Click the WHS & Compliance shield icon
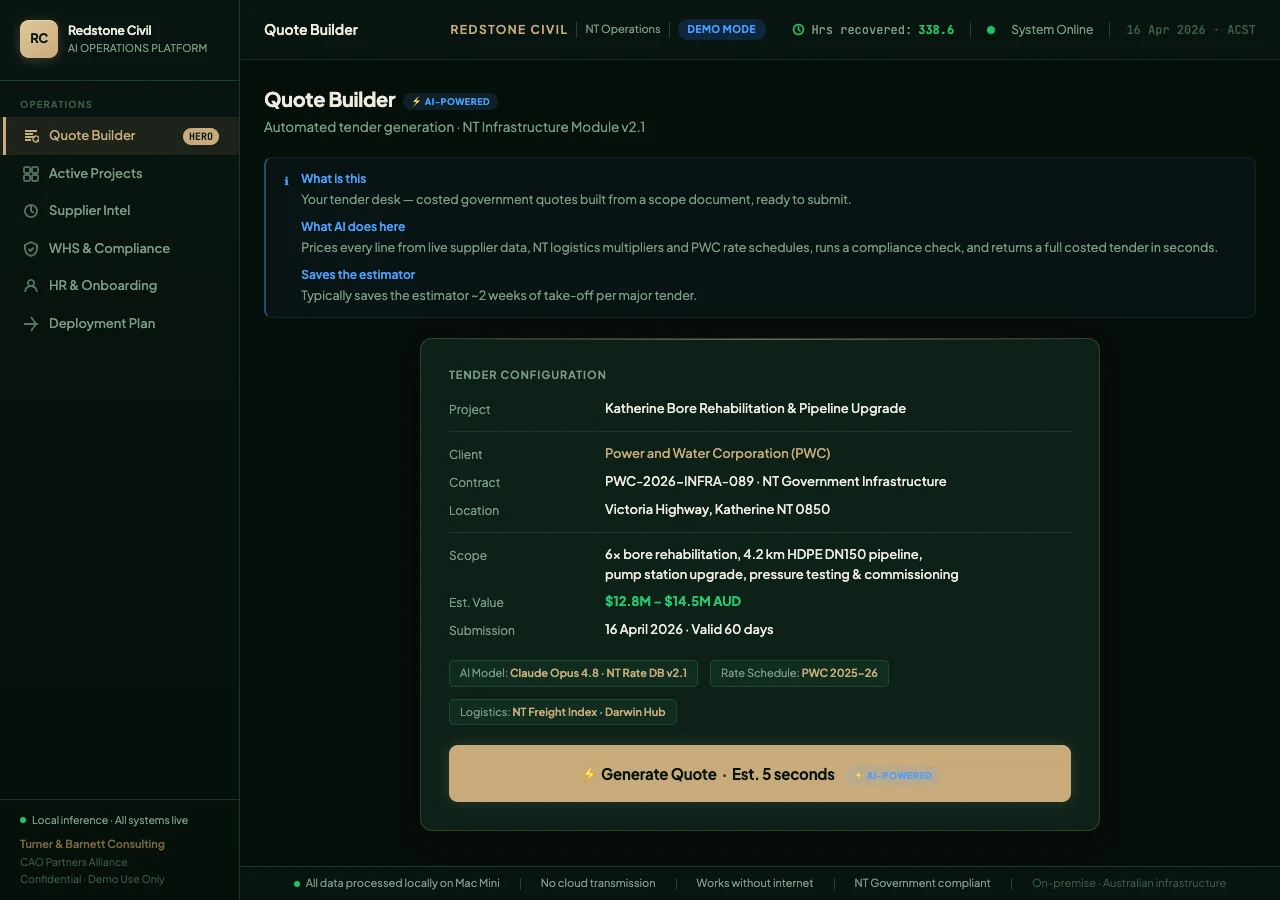This screenshot has width=1280, height=900. point(31,249)
